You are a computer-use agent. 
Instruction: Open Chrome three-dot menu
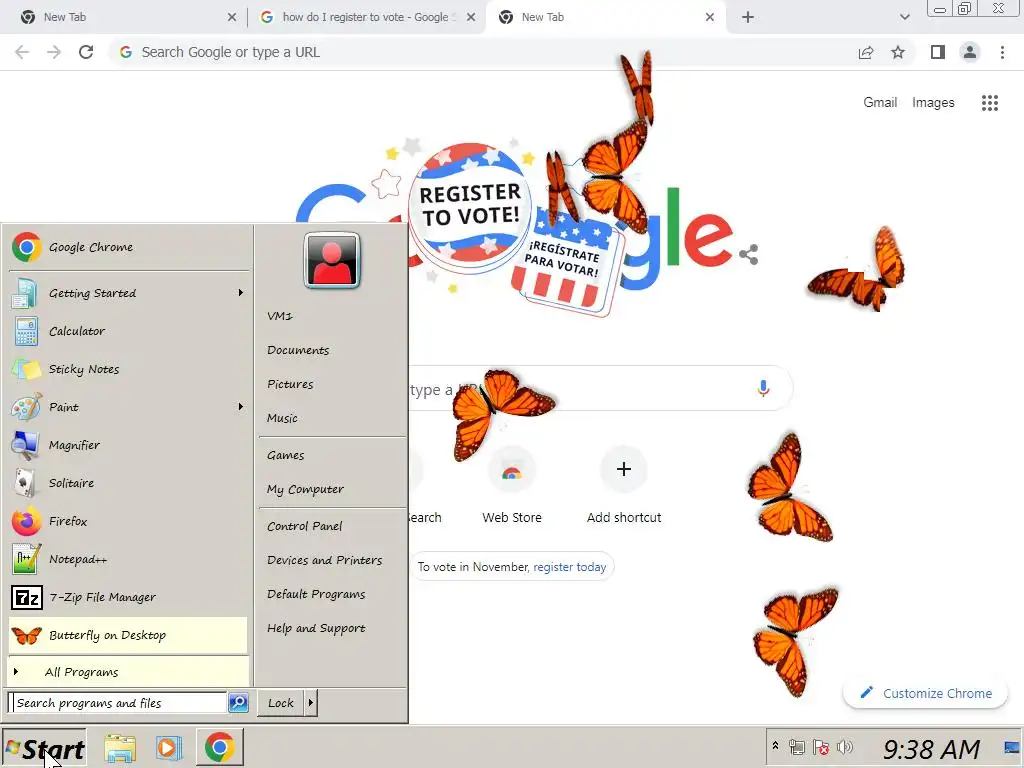[1002, 52]
